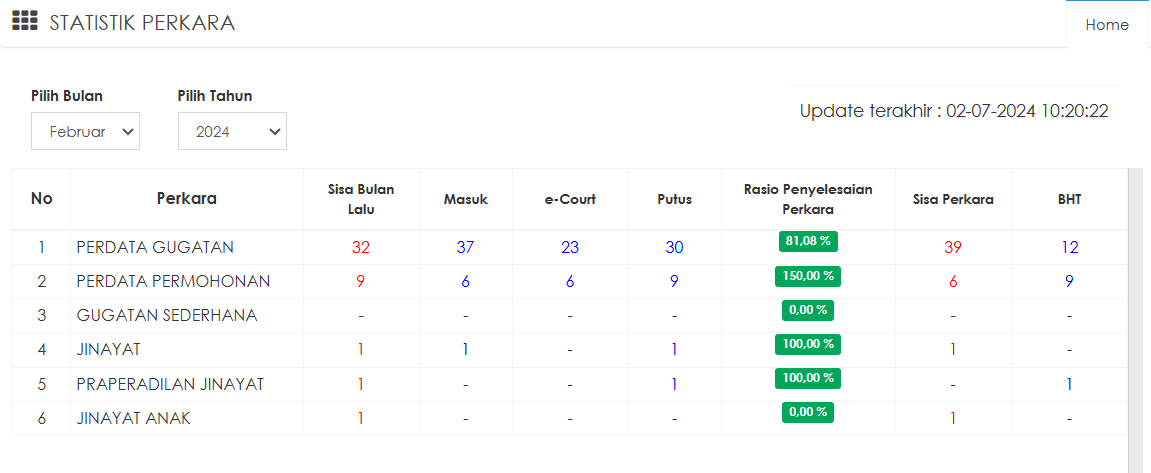
Task: Click the JINAYAT case type
Action: click(109, 349)
